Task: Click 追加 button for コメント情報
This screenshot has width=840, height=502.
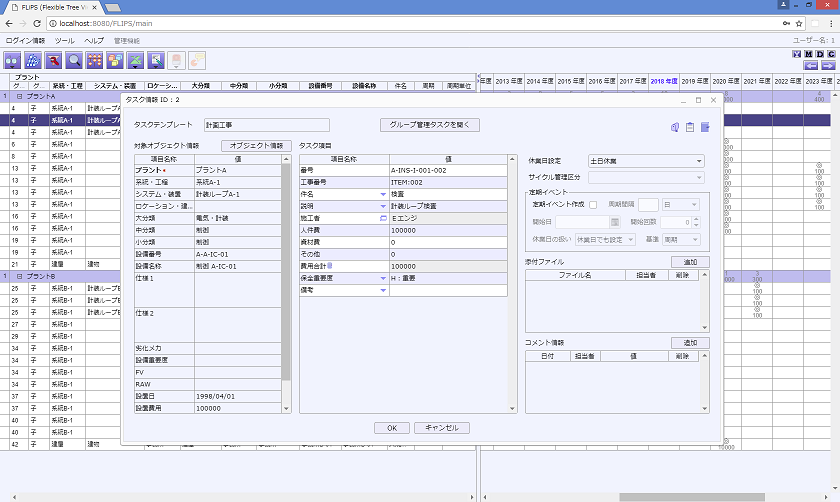Action: [690, 343]
